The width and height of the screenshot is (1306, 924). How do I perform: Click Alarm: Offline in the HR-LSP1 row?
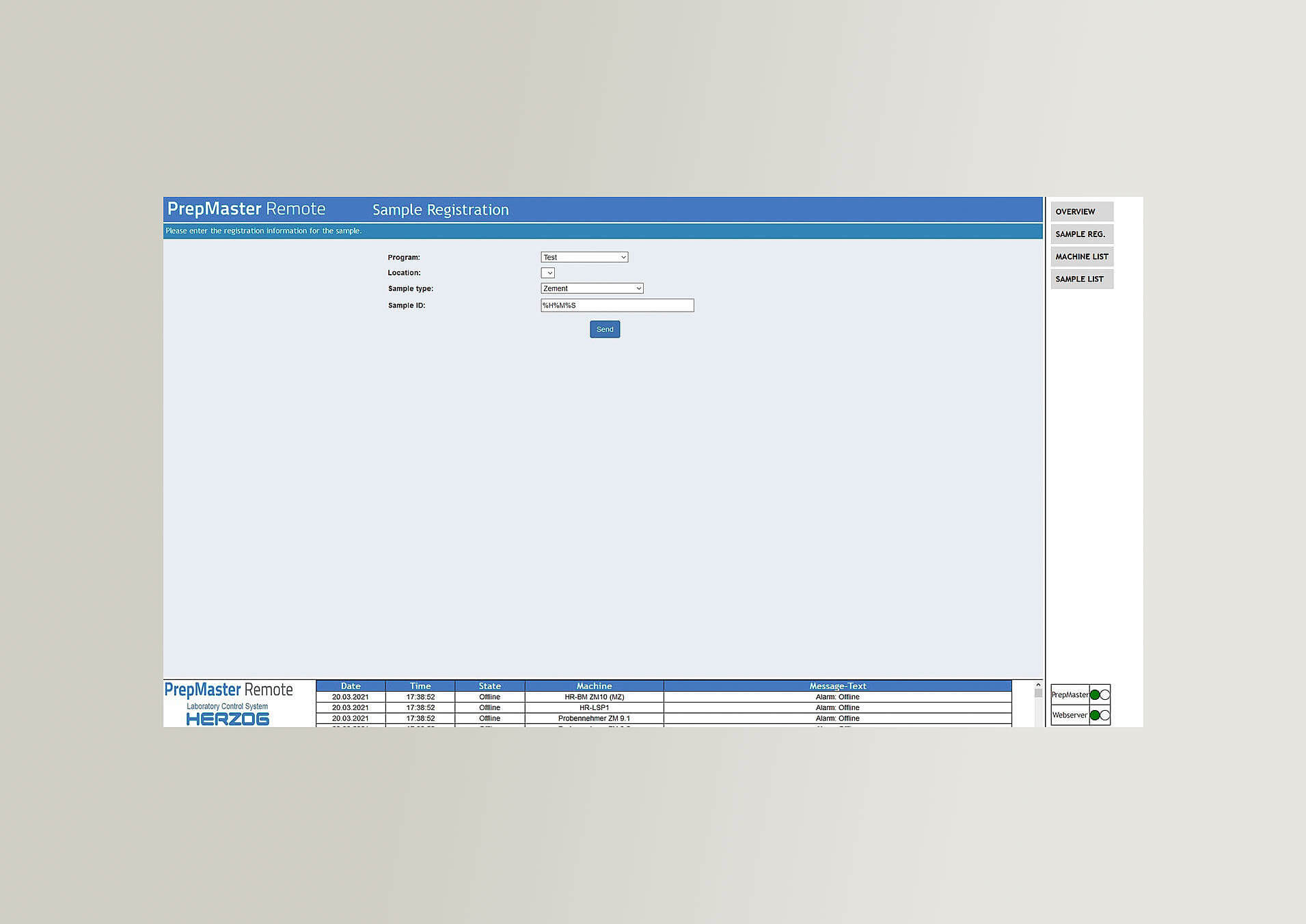[x=837, y=707]
